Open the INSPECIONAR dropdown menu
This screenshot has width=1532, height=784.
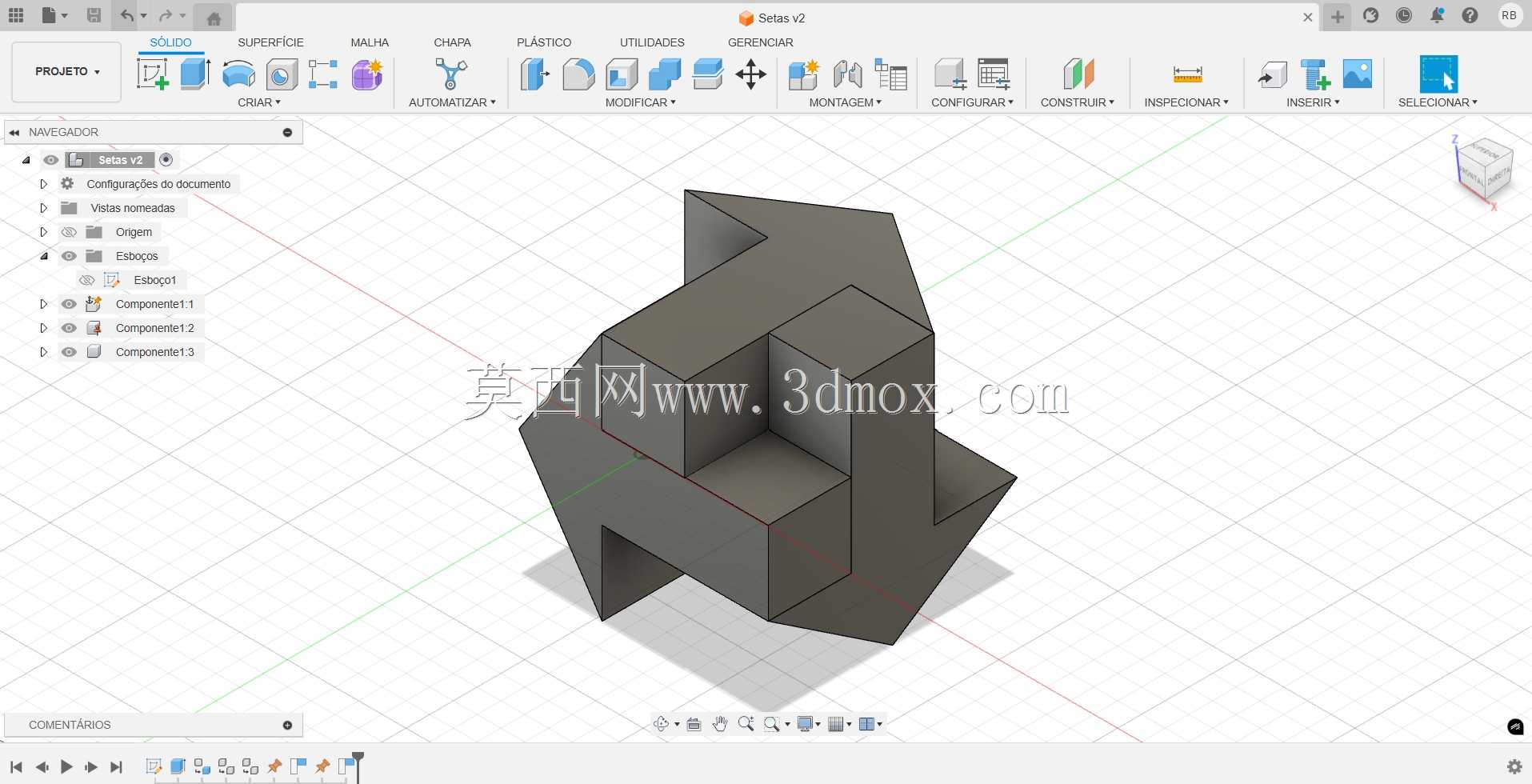1186,102
